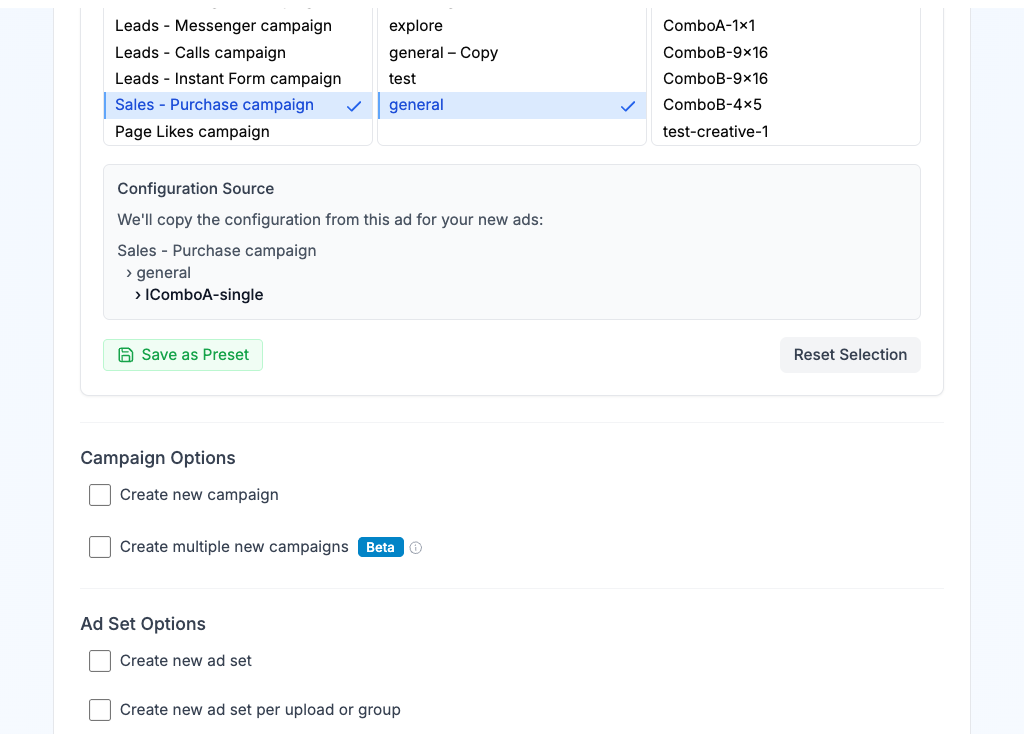1024x734 pixels.
Task: Select Leads - Messenger campaign from list
Action: (223, 26)
